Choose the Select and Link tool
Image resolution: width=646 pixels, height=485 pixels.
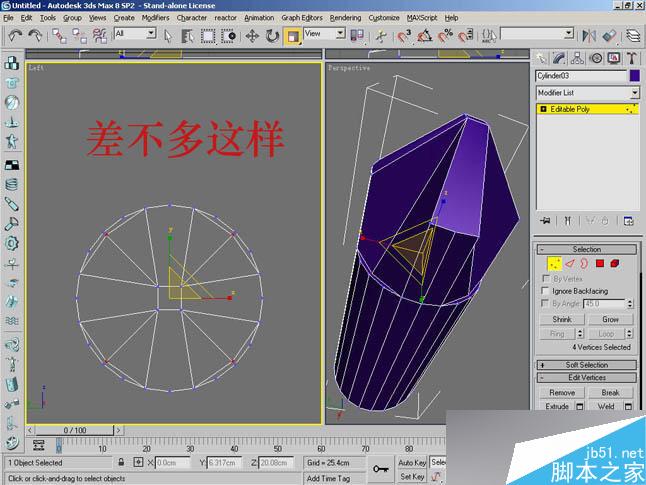pyautogui.click(x=59, y=36)
